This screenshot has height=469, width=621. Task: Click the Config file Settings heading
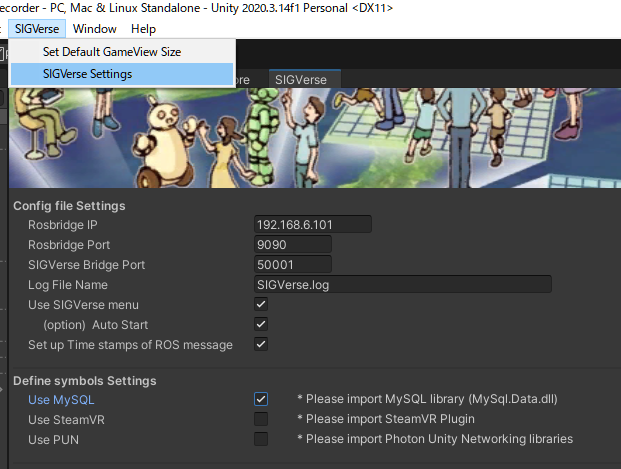pyautogui.click(x=69, y=206)
